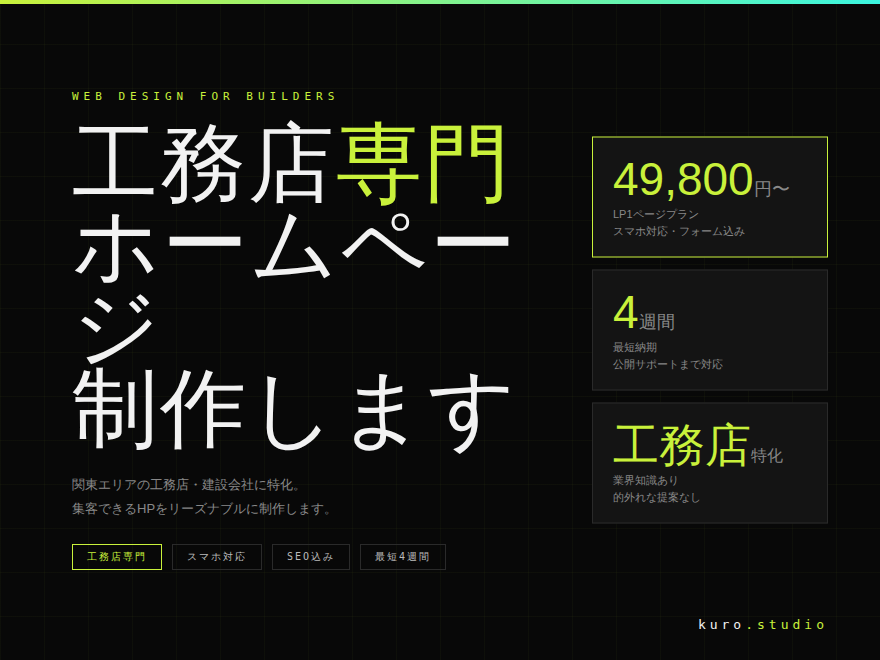Screen dimensions: 880x660
Task: Click the 業界知識あり text
Action: [x=645, y=480]
